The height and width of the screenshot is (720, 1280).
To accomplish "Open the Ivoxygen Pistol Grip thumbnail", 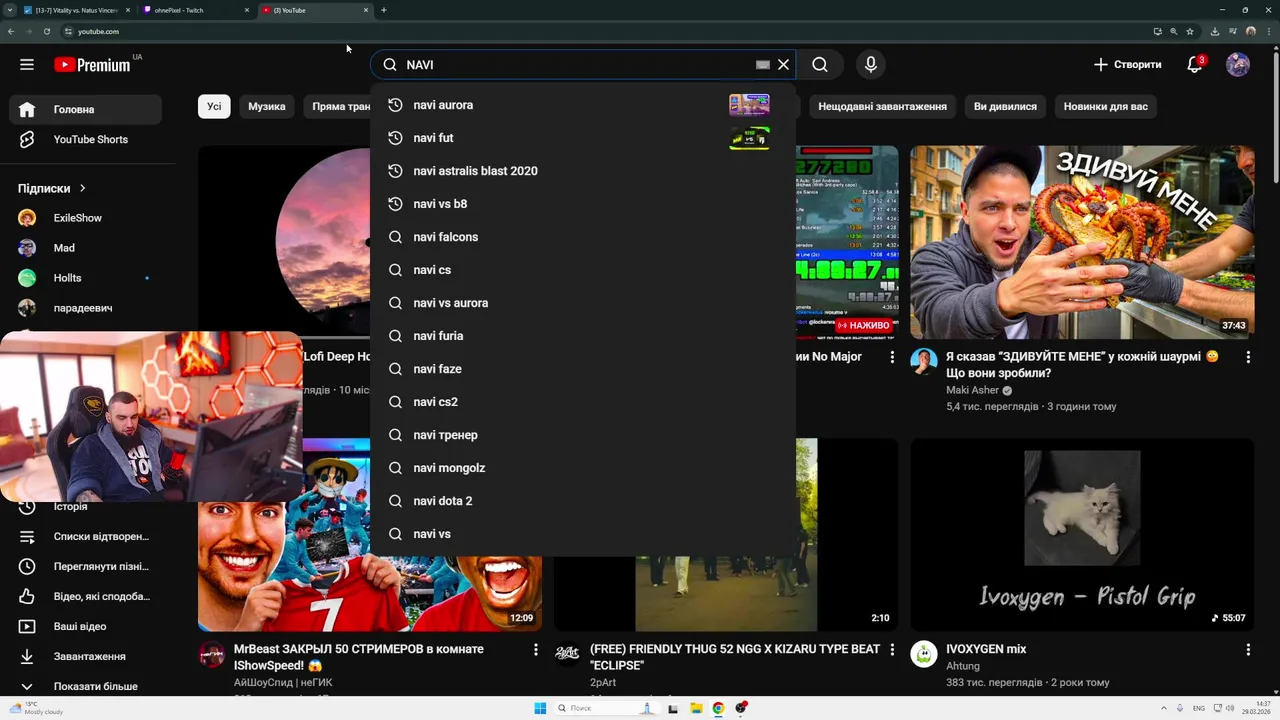I will click(1082, 535).
